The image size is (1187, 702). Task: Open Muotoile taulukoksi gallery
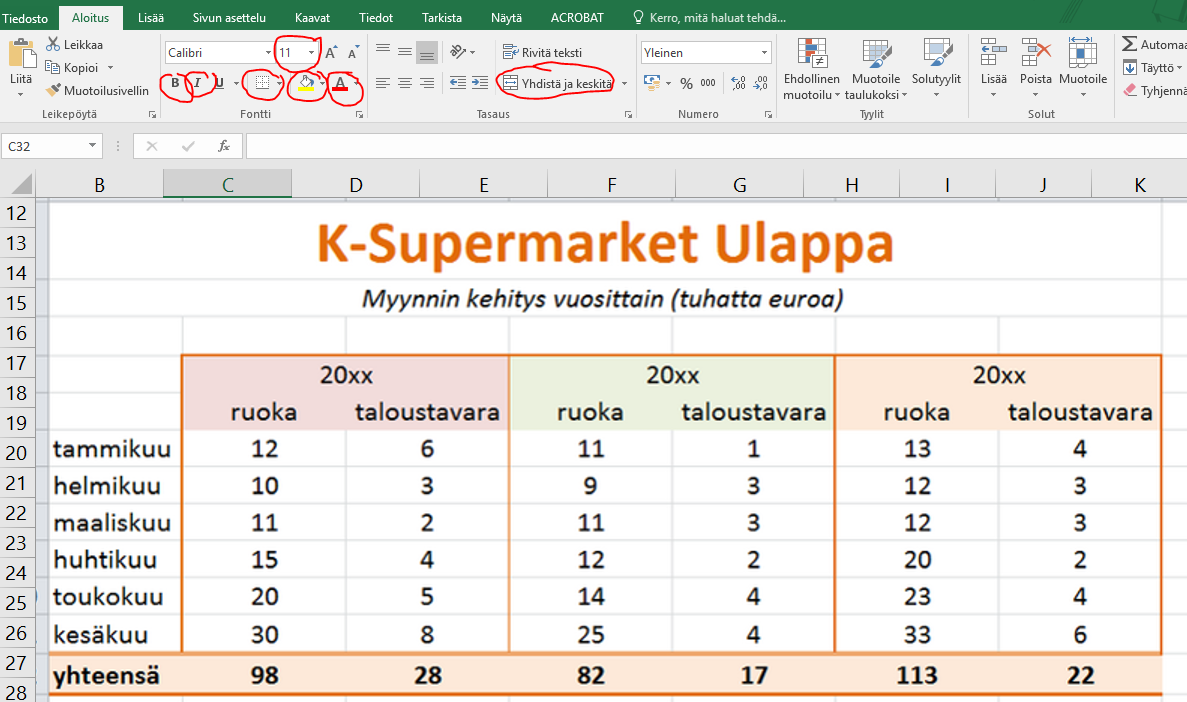(x=876, y=70)
